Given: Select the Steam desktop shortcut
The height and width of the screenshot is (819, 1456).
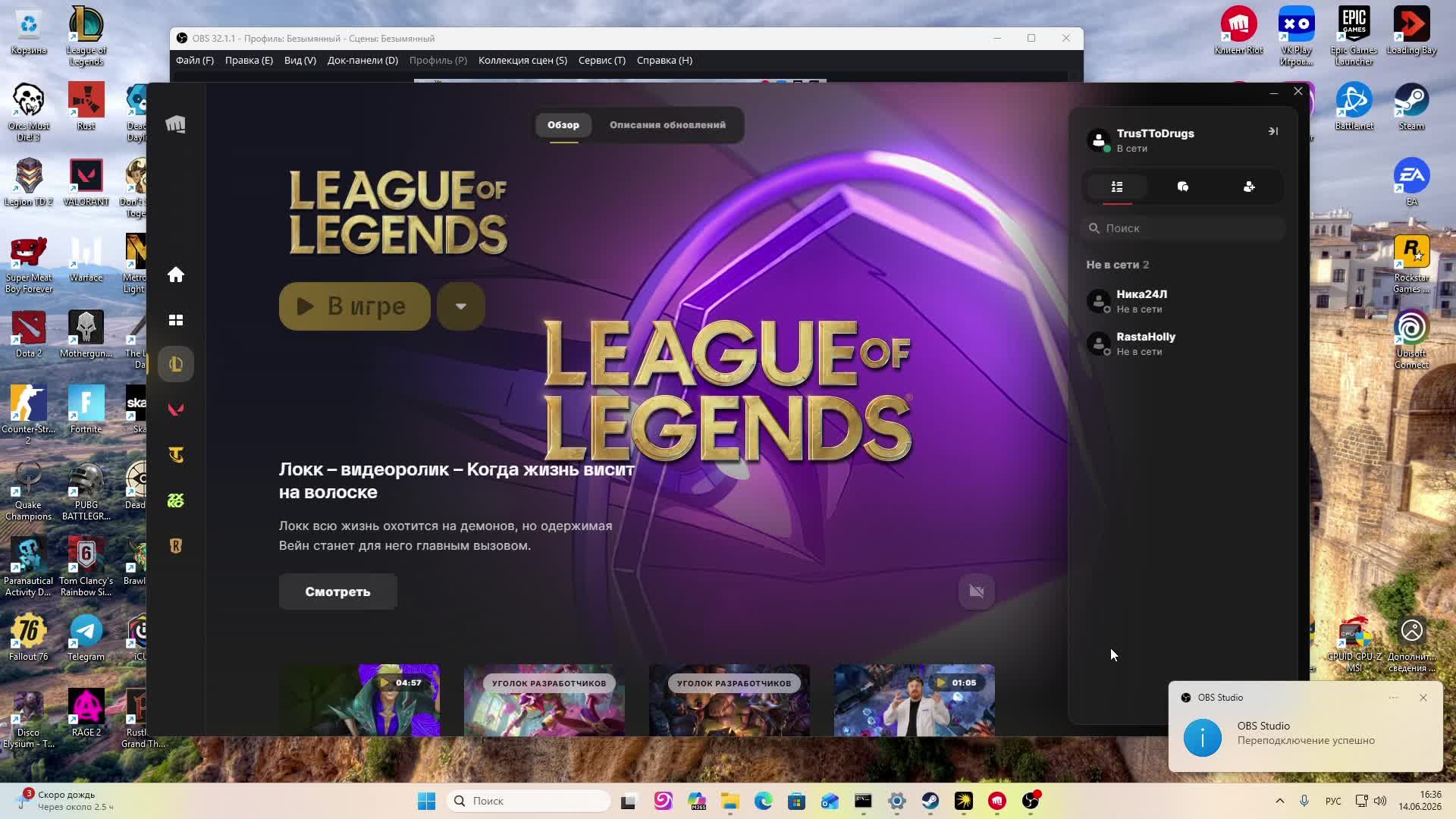Looking at the screenshot, I should tap(1412, 107).
